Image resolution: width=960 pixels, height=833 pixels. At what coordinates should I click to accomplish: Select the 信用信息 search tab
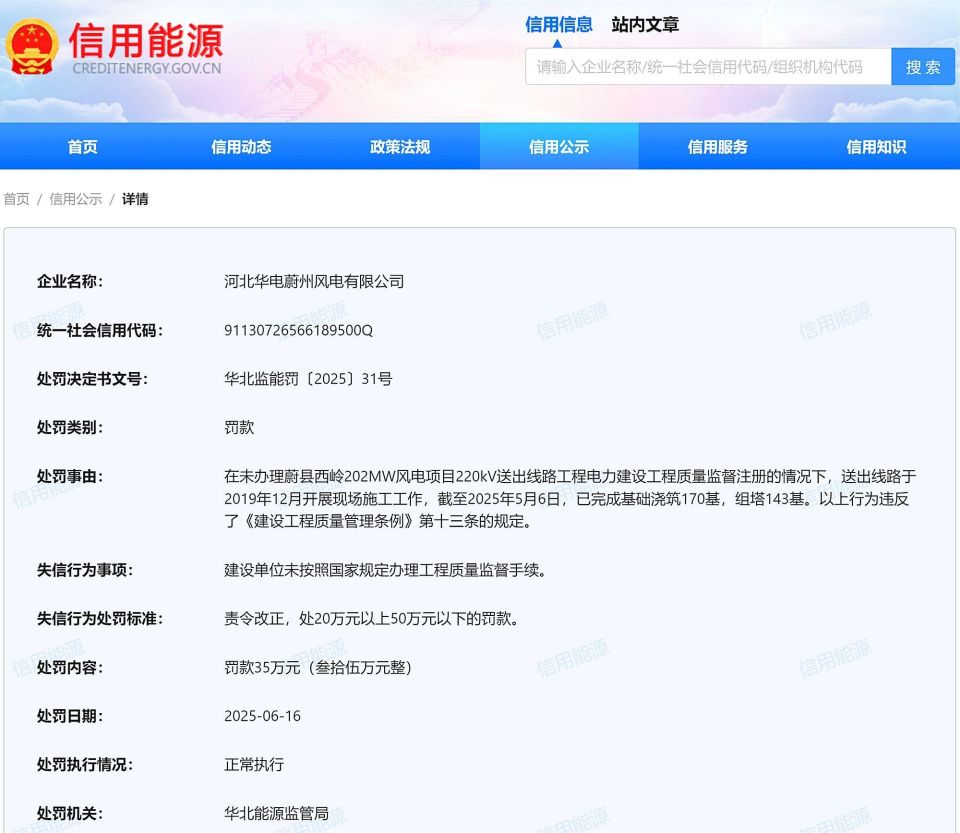pyautogui.click(x=558, y=25)
